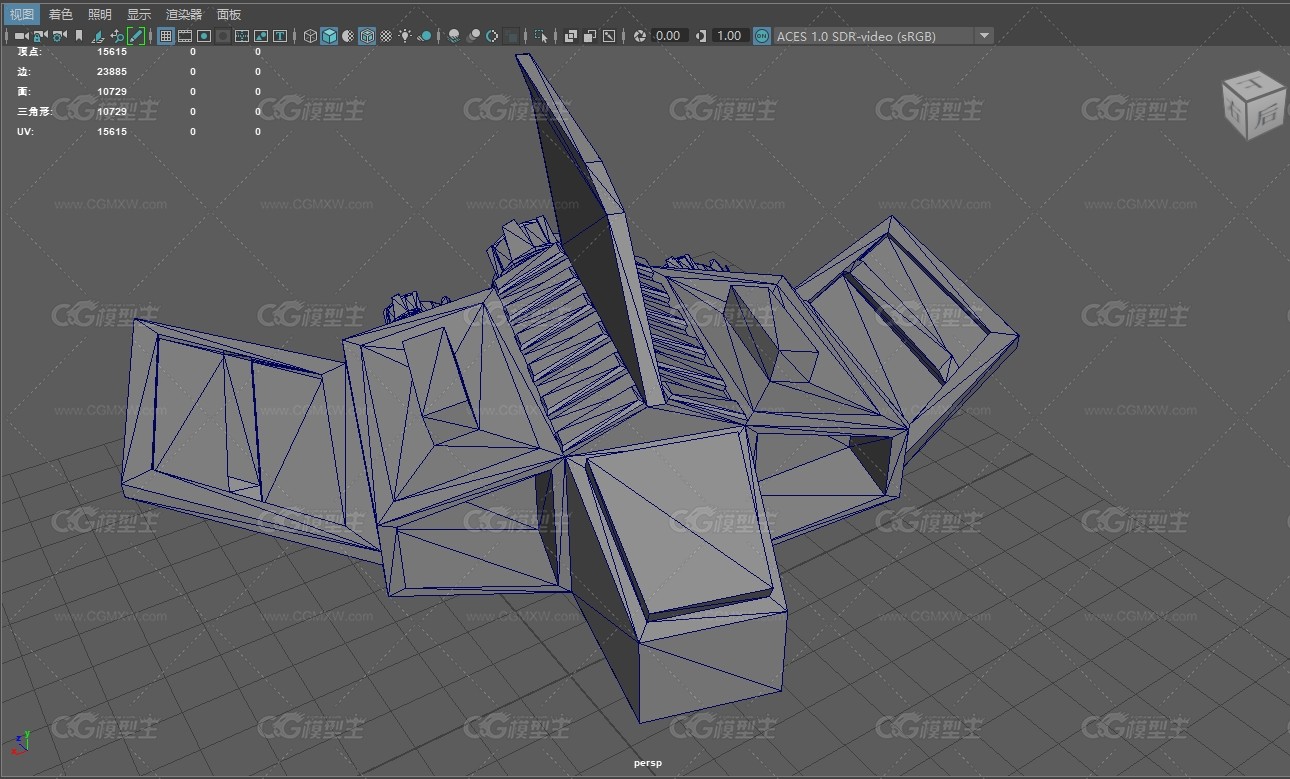Click the X-Ray icon

(x=571, y=36)
